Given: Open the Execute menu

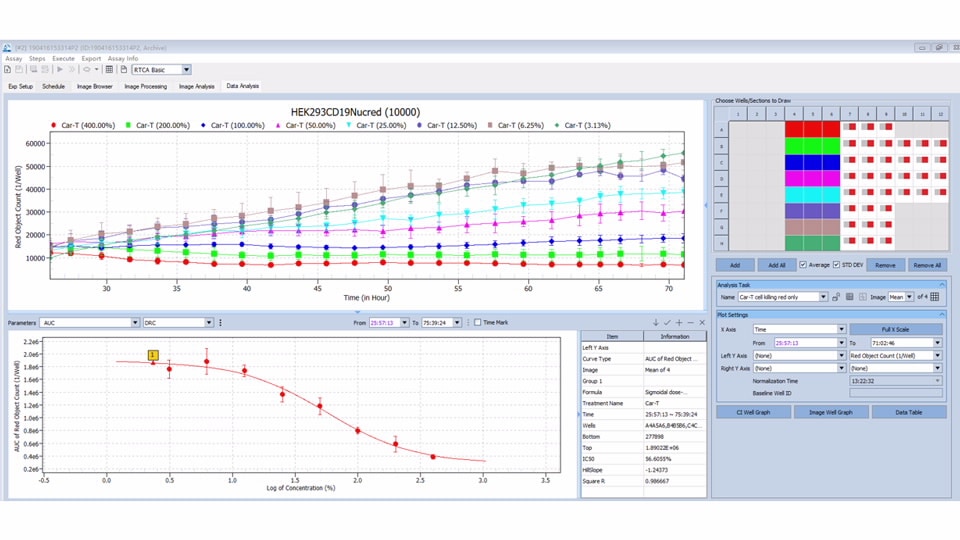Looking at the screenshot, I should click(63, 59).
